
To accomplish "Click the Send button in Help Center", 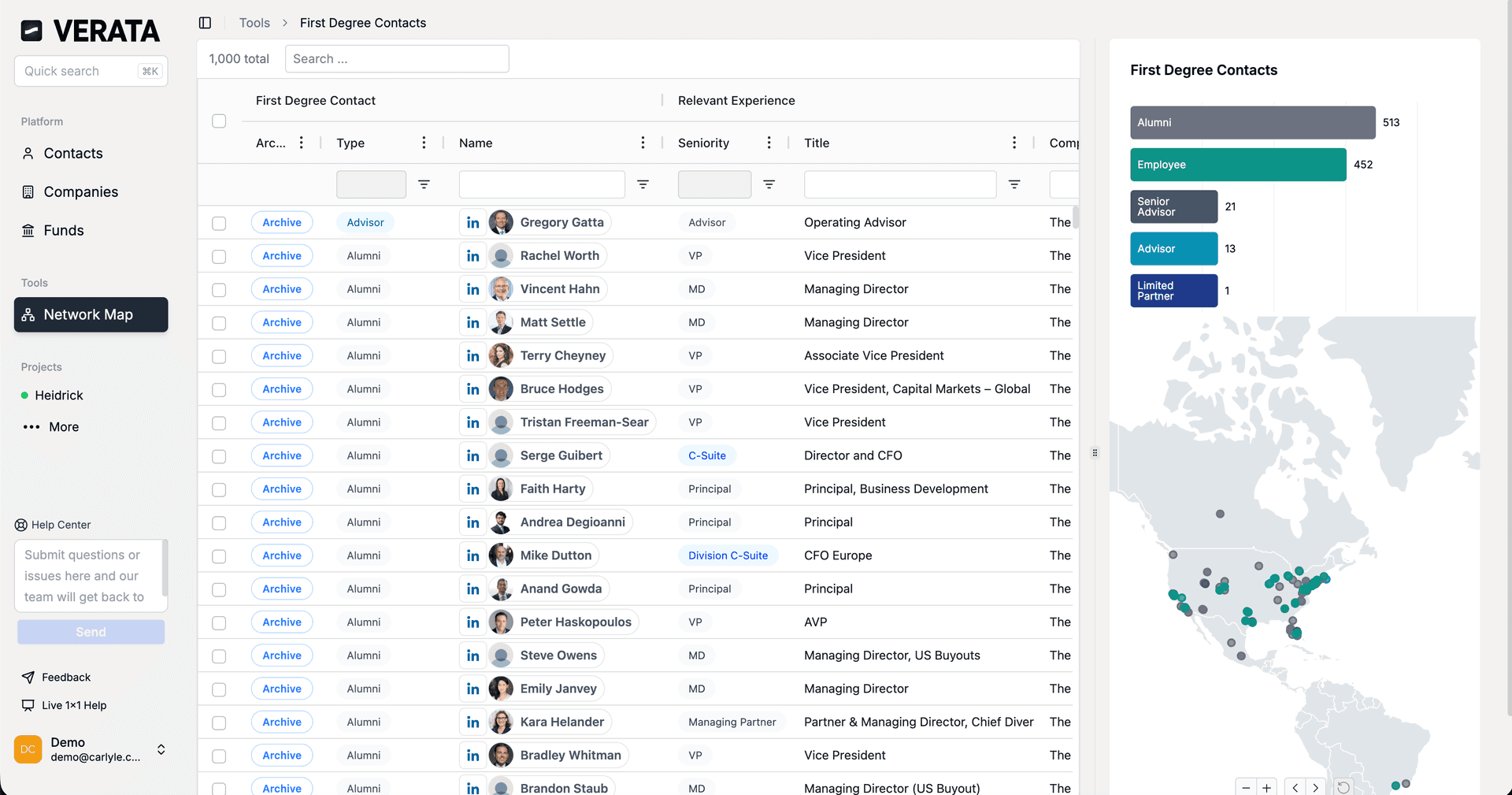I will tap(91, 632).
